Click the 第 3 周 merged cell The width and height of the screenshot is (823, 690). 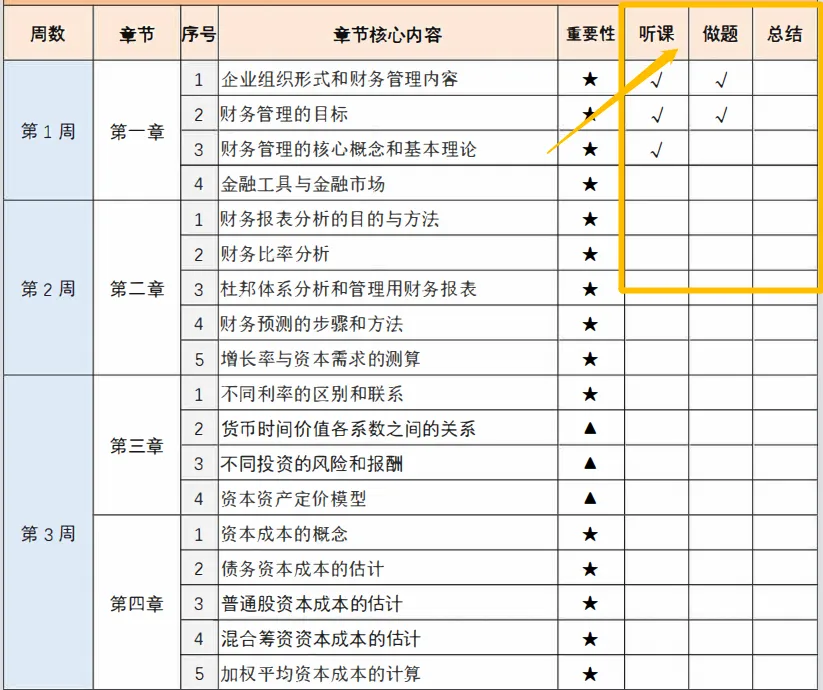point(48,533)
